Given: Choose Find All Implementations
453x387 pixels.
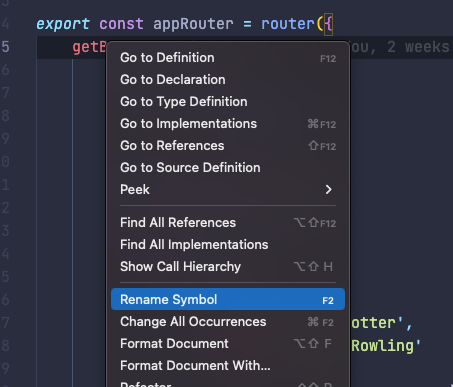Looking at the screenshot, I should [228, 245].
